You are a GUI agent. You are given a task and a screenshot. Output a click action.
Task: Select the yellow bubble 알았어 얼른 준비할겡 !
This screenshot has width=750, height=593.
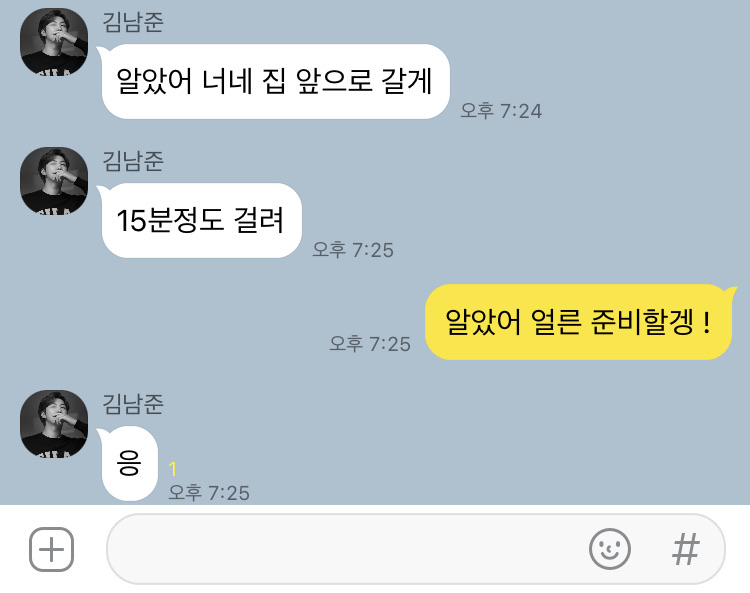pos(580,322)
